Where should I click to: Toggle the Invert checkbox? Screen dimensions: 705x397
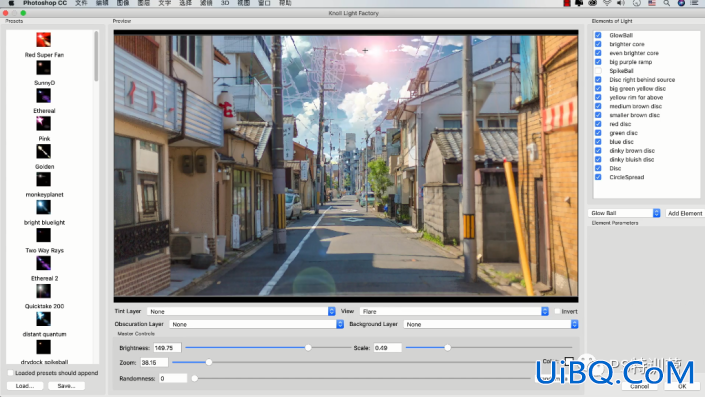click(x=558, y=311)
